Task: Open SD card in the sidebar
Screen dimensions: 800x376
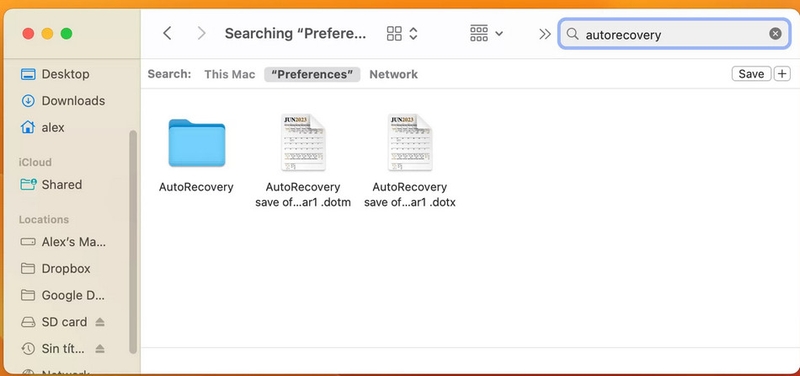Action: 64,322
